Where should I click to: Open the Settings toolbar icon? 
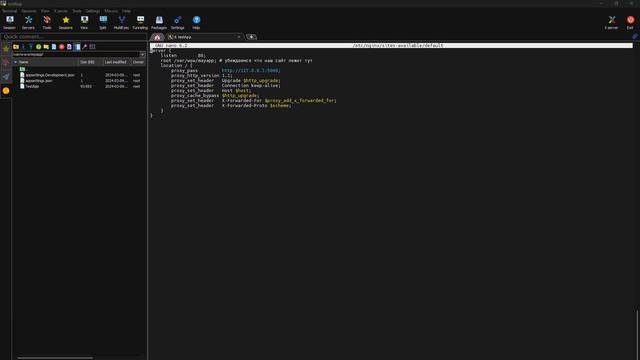coord(178,22)
